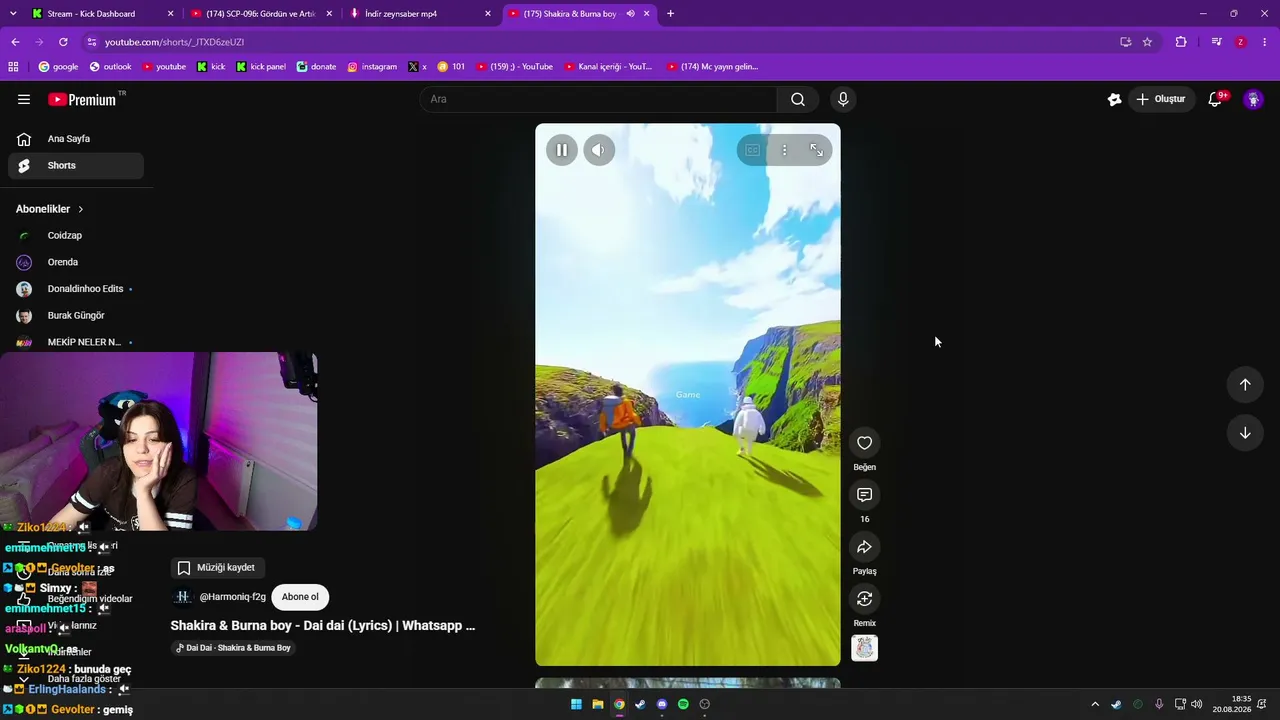The height and width of the screenshot is (720, 1280).
Task: Open the apps grid in the bookmarks bar
Action: pyautogui.click(x=13, y=67)
